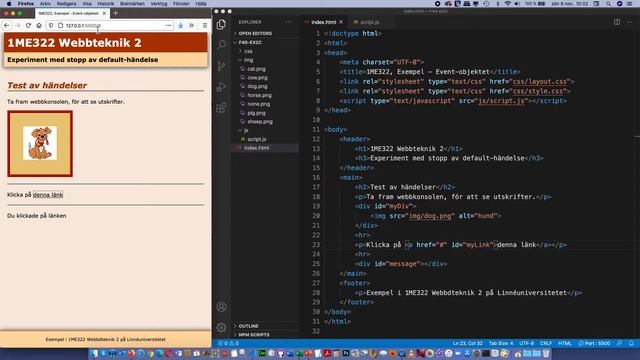640x360 pixels.
Task: Open page actions ellipsis in URL bar
Action: pos(168,25)
